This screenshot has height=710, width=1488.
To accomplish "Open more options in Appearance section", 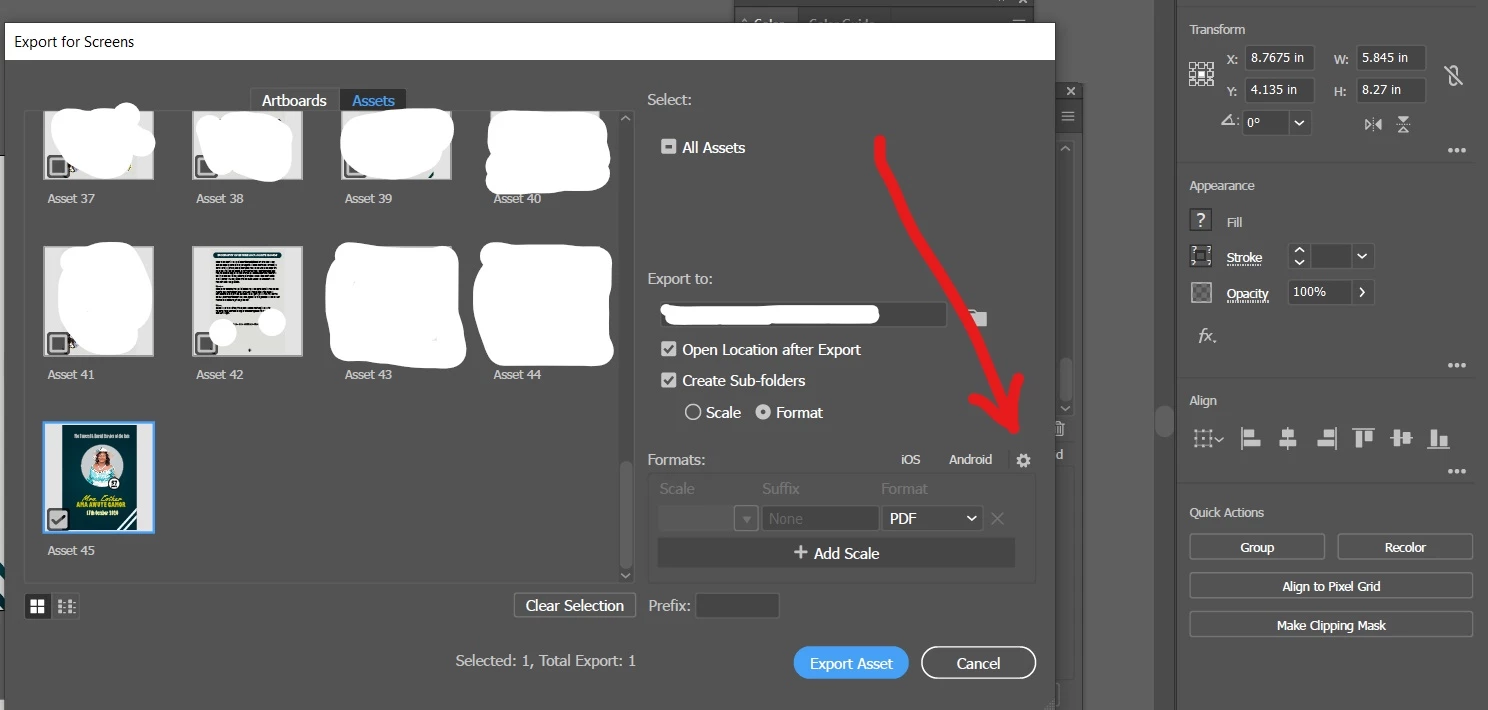I will click(1457, 366).
